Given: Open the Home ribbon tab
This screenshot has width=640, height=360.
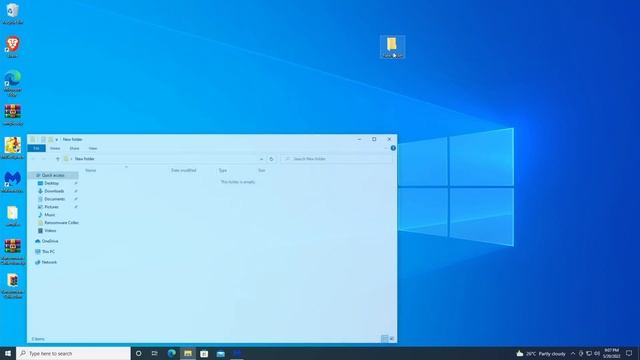Looking at the screenshot, I should (x=55, y=148).
